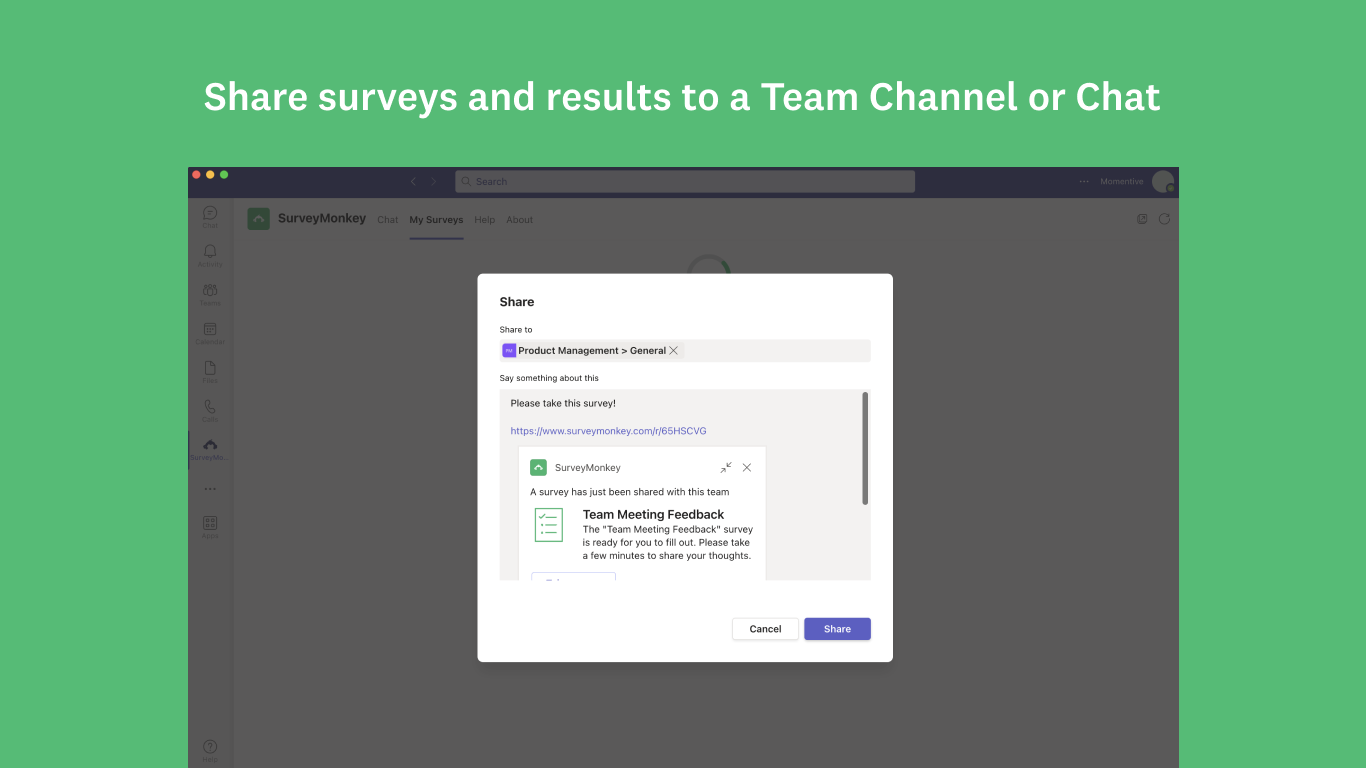The image size is (1366, 768).
Task: Open Files from the sidebar
Action: [x=210, y=372]
